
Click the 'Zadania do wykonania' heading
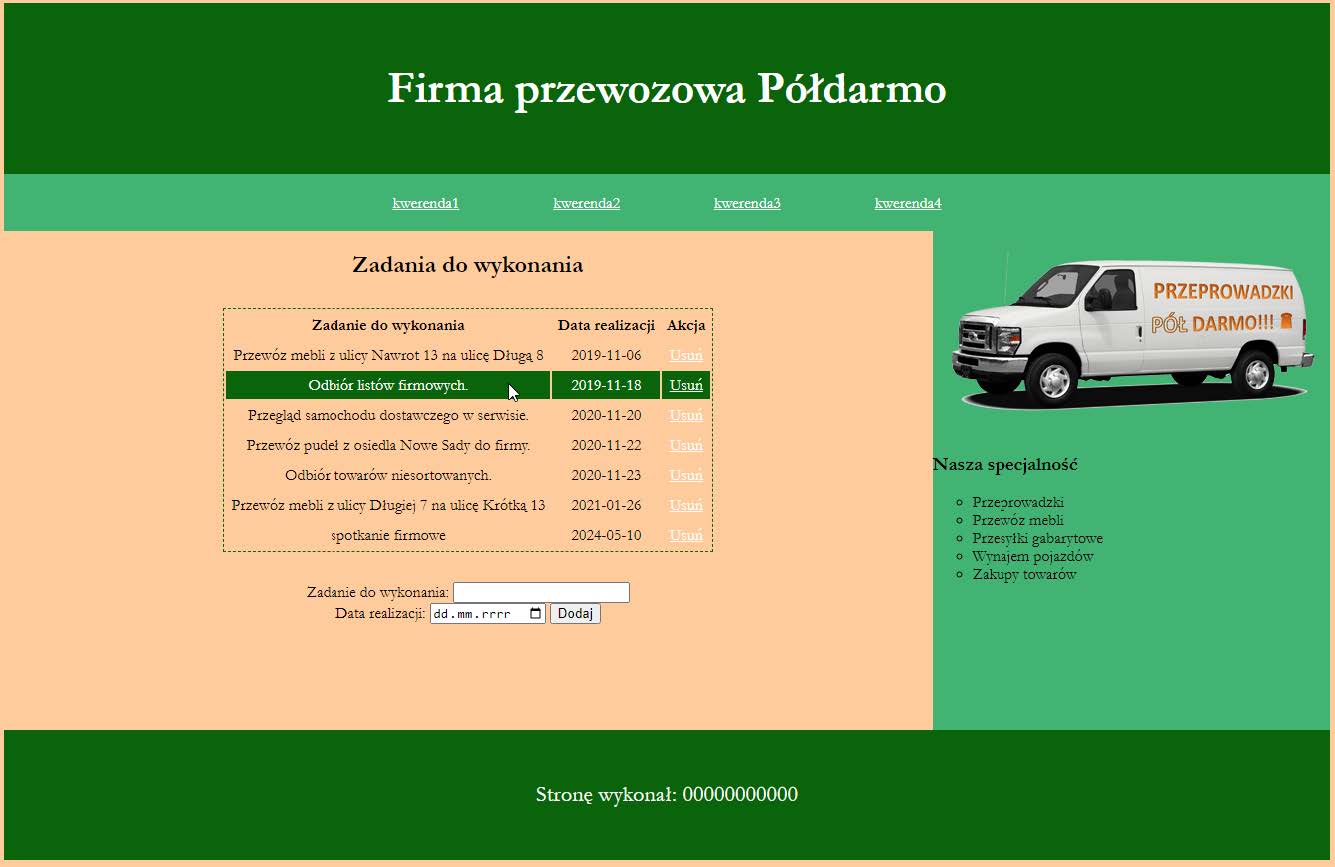468,265
